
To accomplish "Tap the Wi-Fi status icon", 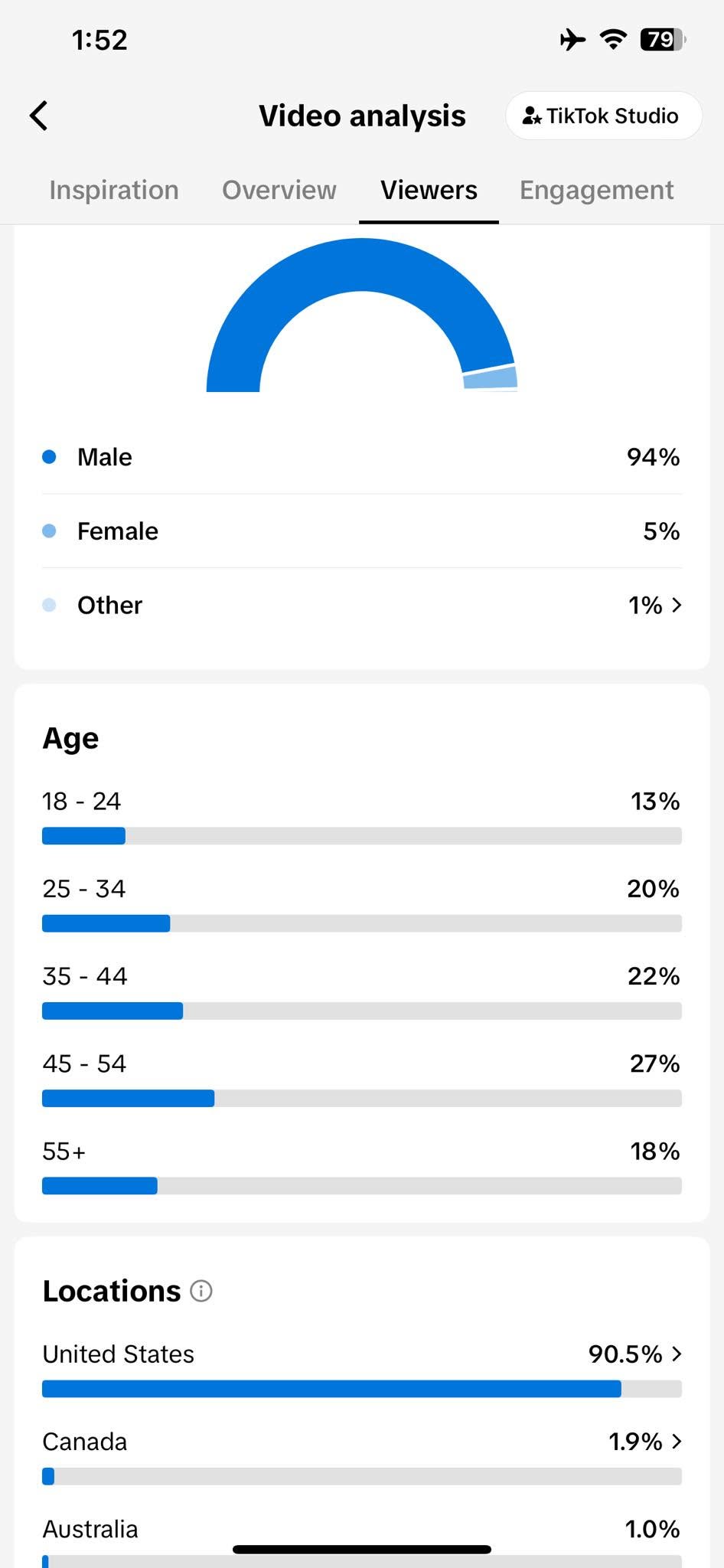I will tap(613, 39).
